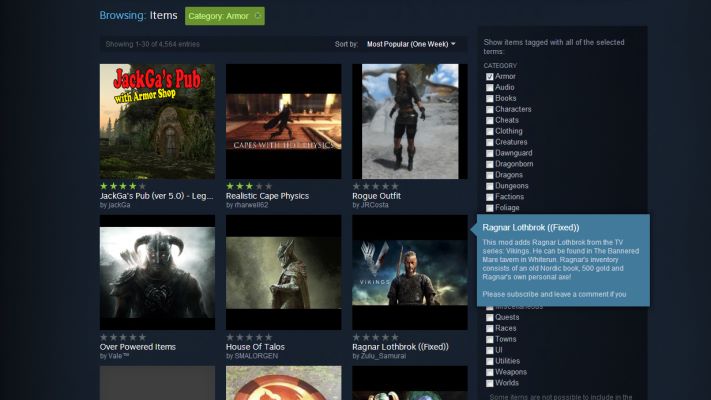
Task: Enable the Races category filter
Action: coord(489,328)
